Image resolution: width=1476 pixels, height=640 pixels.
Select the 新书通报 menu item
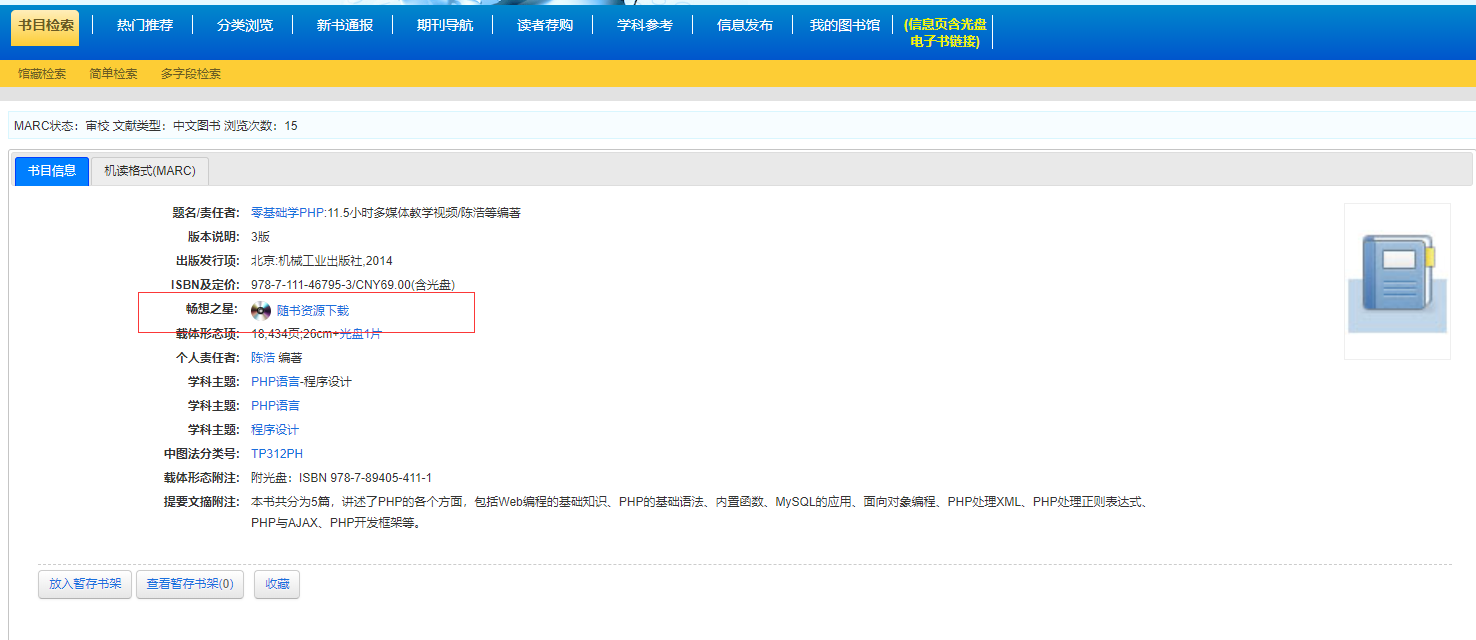pyautogui.click(x=345, y=26)
